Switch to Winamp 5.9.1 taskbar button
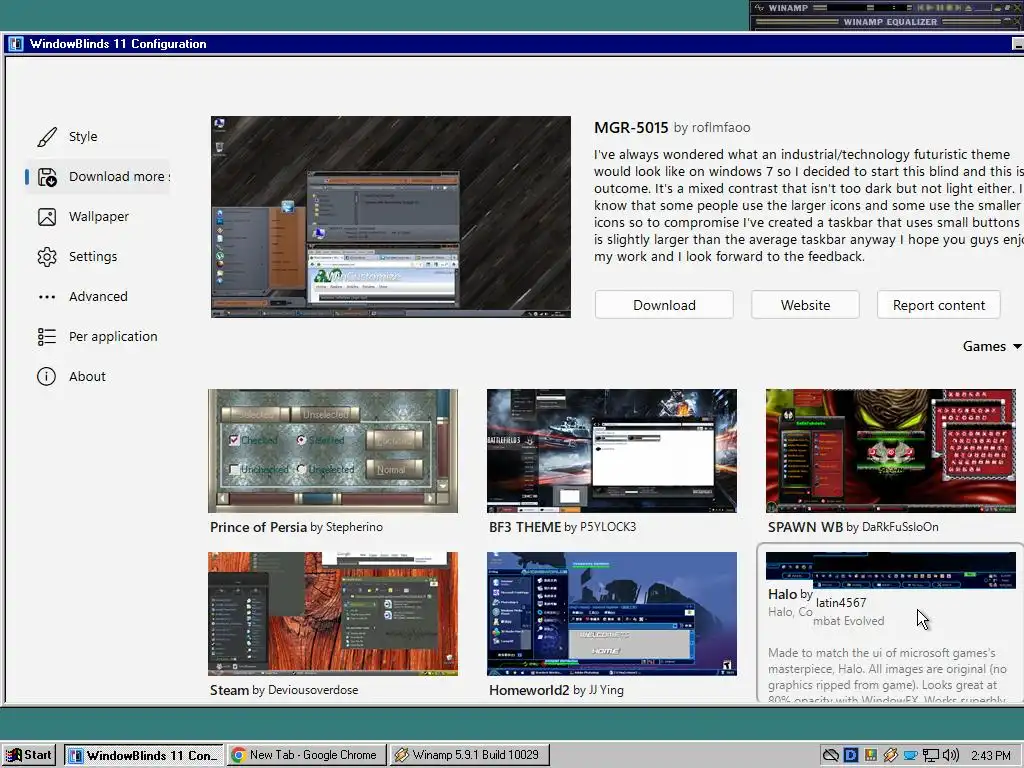This screenshot has width=1024, height=768. tap(470, 755)
